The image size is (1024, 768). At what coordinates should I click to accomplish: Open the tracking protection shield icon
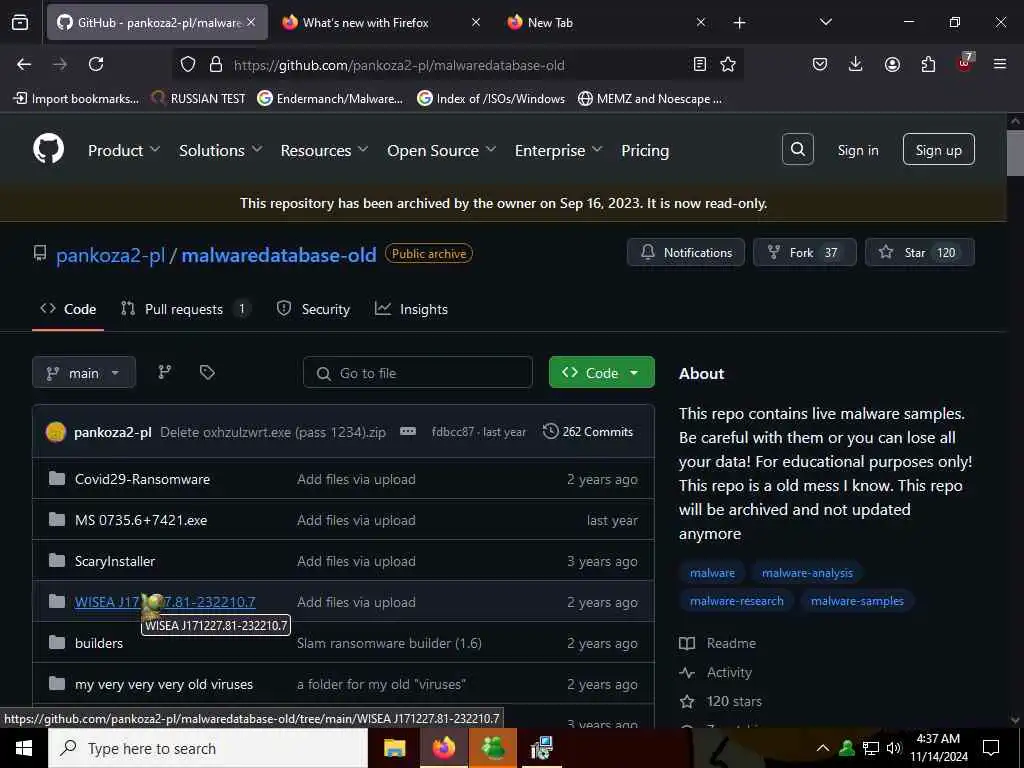tap(188, 64)
